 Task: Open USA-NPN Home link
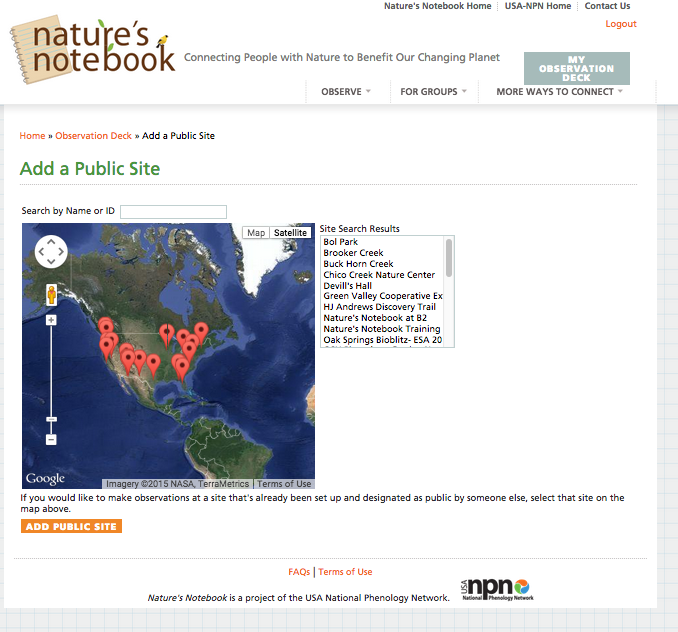coord(537,6)
